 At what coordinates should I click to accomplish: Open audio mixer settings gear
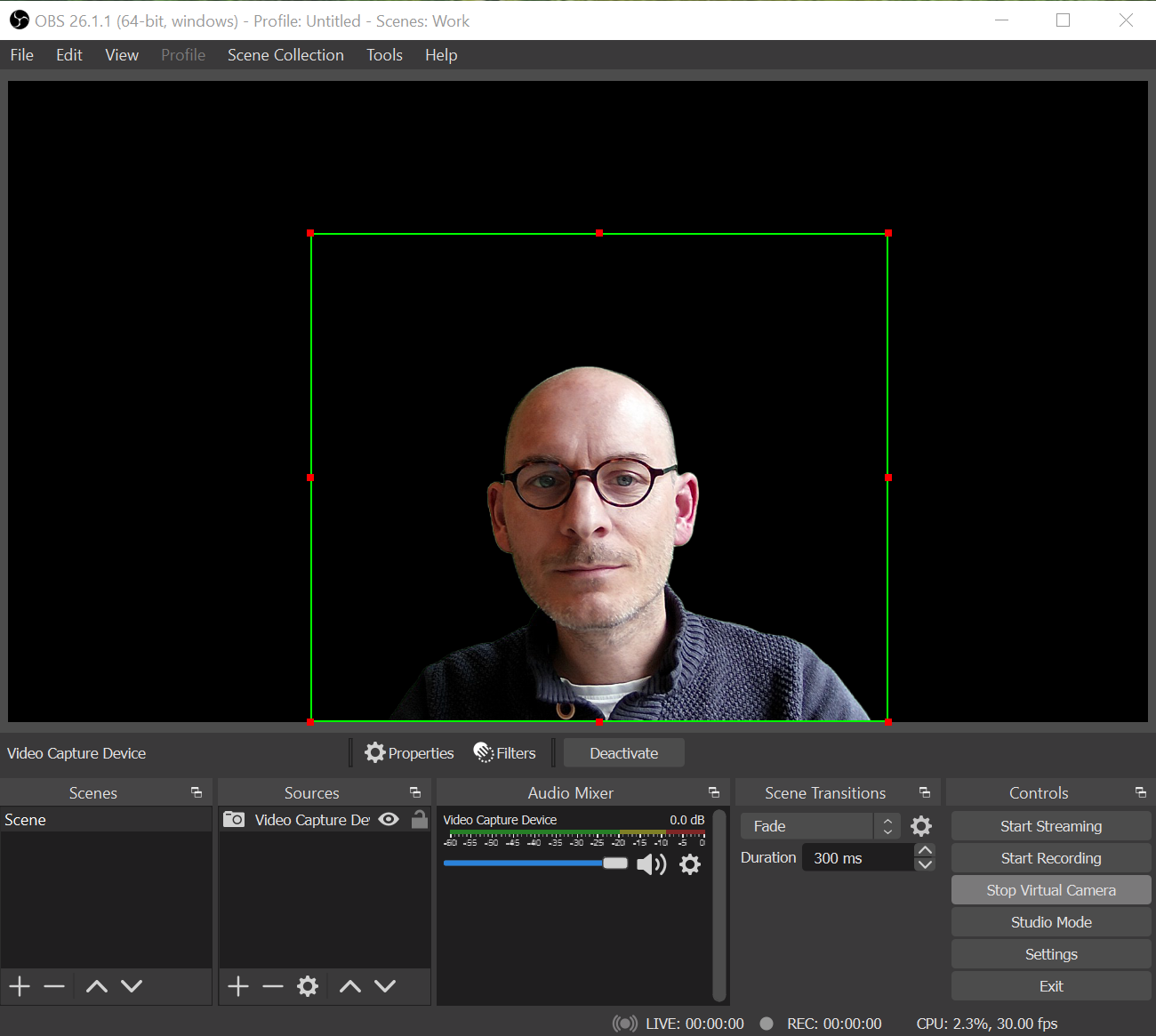click(690, 864)
